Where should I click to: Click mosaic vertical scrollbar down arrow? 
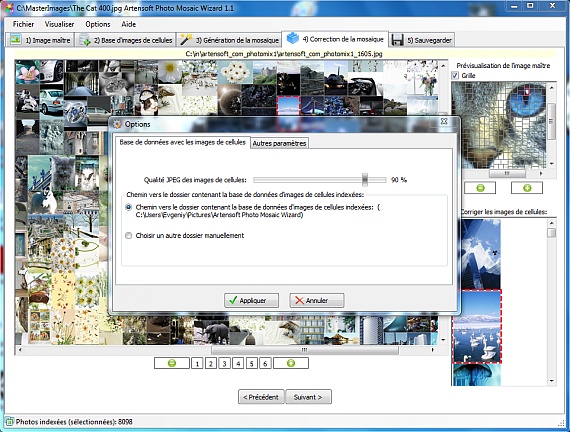[x=443, y=340]
